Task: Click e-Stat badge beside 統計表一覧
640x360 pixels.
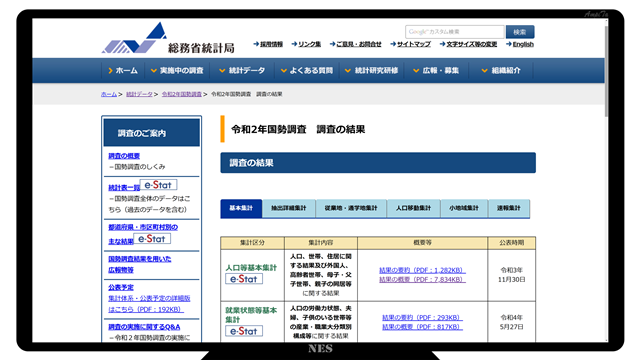Action: (x=158, y=185)
